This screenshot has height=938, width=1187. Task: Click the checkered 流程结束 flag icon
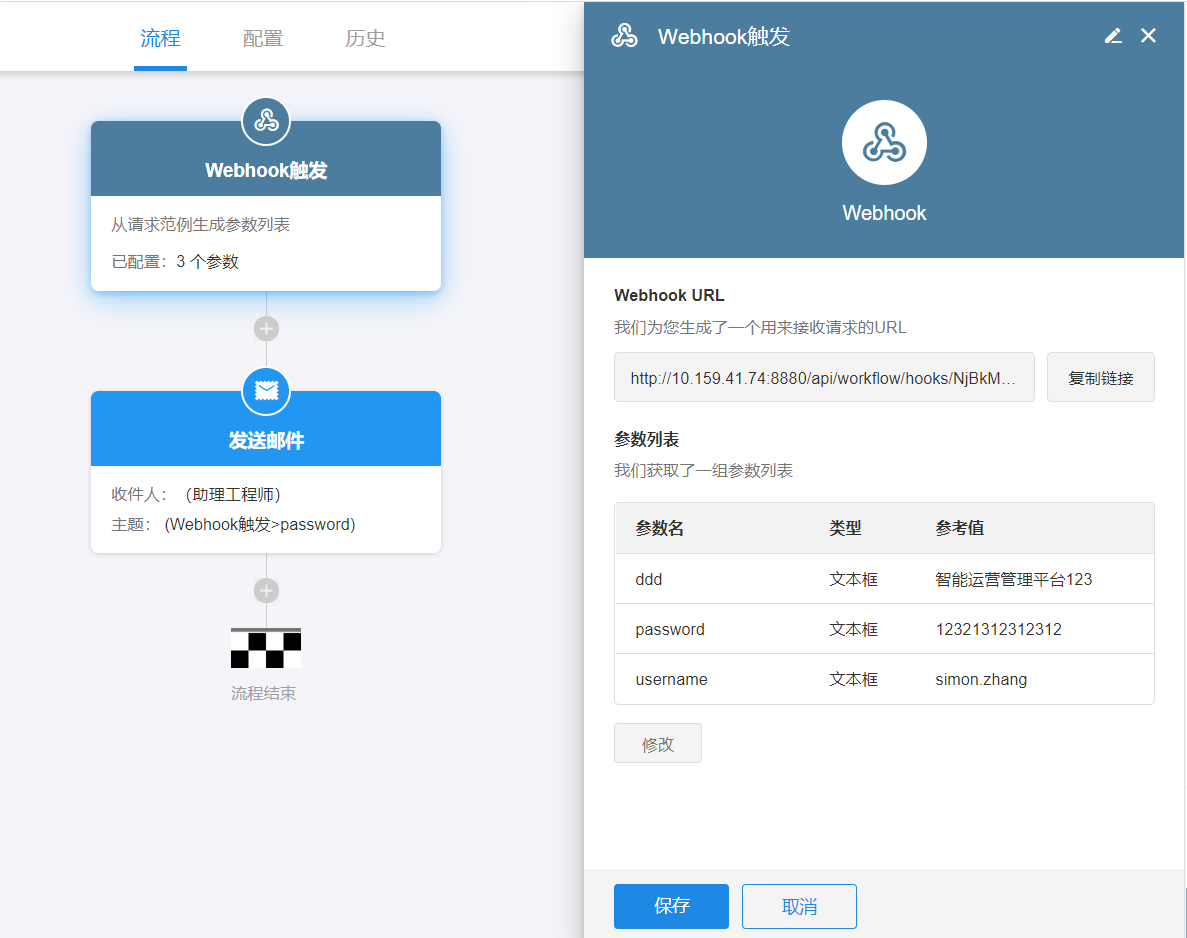pyautogui.click(x=266, y=648)
